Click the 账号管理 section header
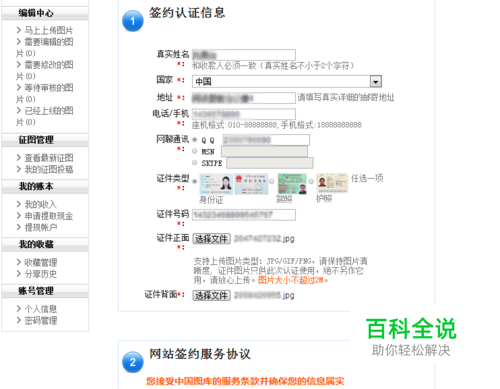This screenshot has width=500, height=389. pyautogui.click(x=45, y=291)
